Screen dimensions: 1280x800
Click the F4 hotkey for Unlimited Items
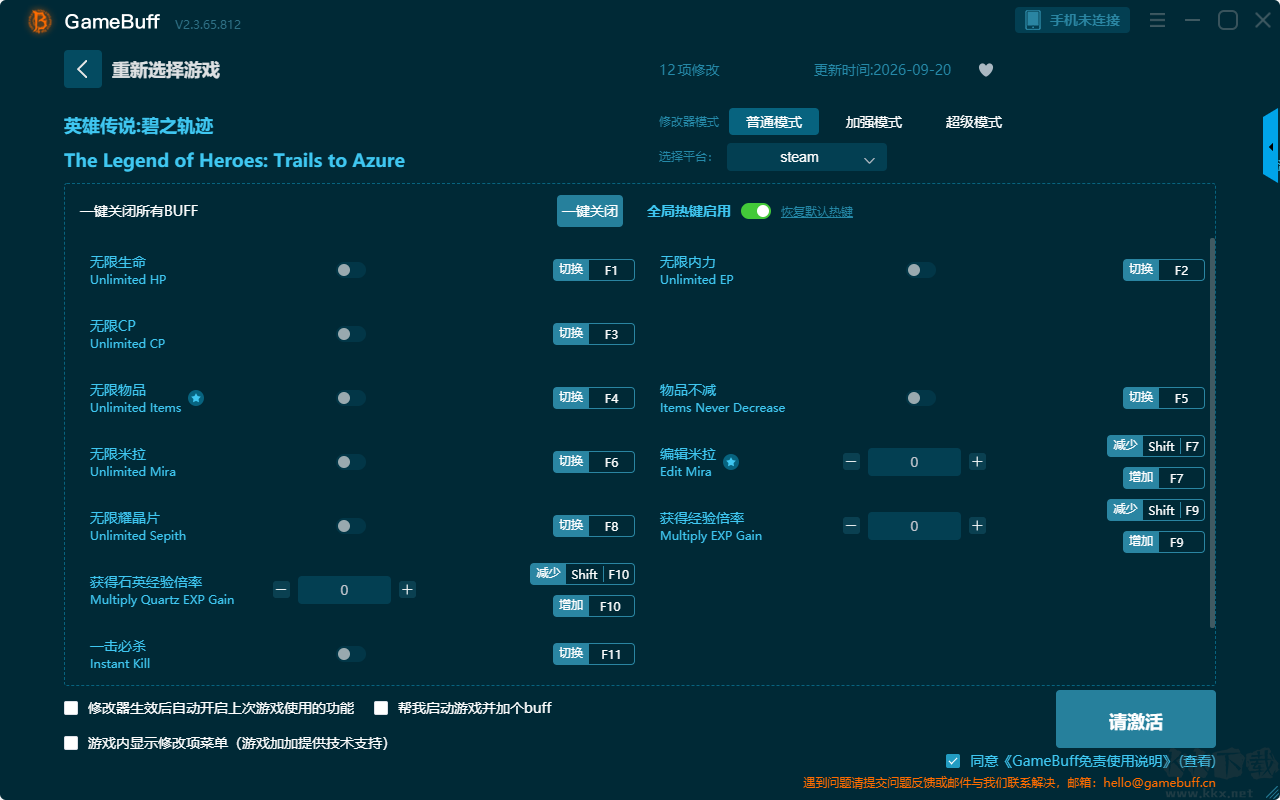pyautogui.click(x=594, y=398)
